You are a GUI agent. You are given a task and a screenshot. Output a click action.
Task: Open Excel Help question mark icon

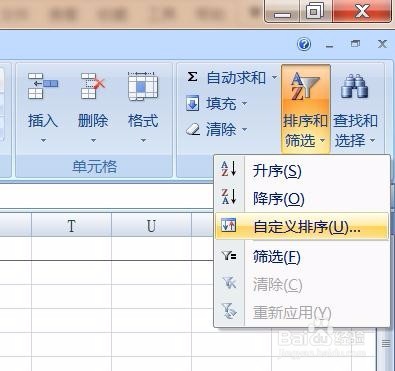(304, 44)
